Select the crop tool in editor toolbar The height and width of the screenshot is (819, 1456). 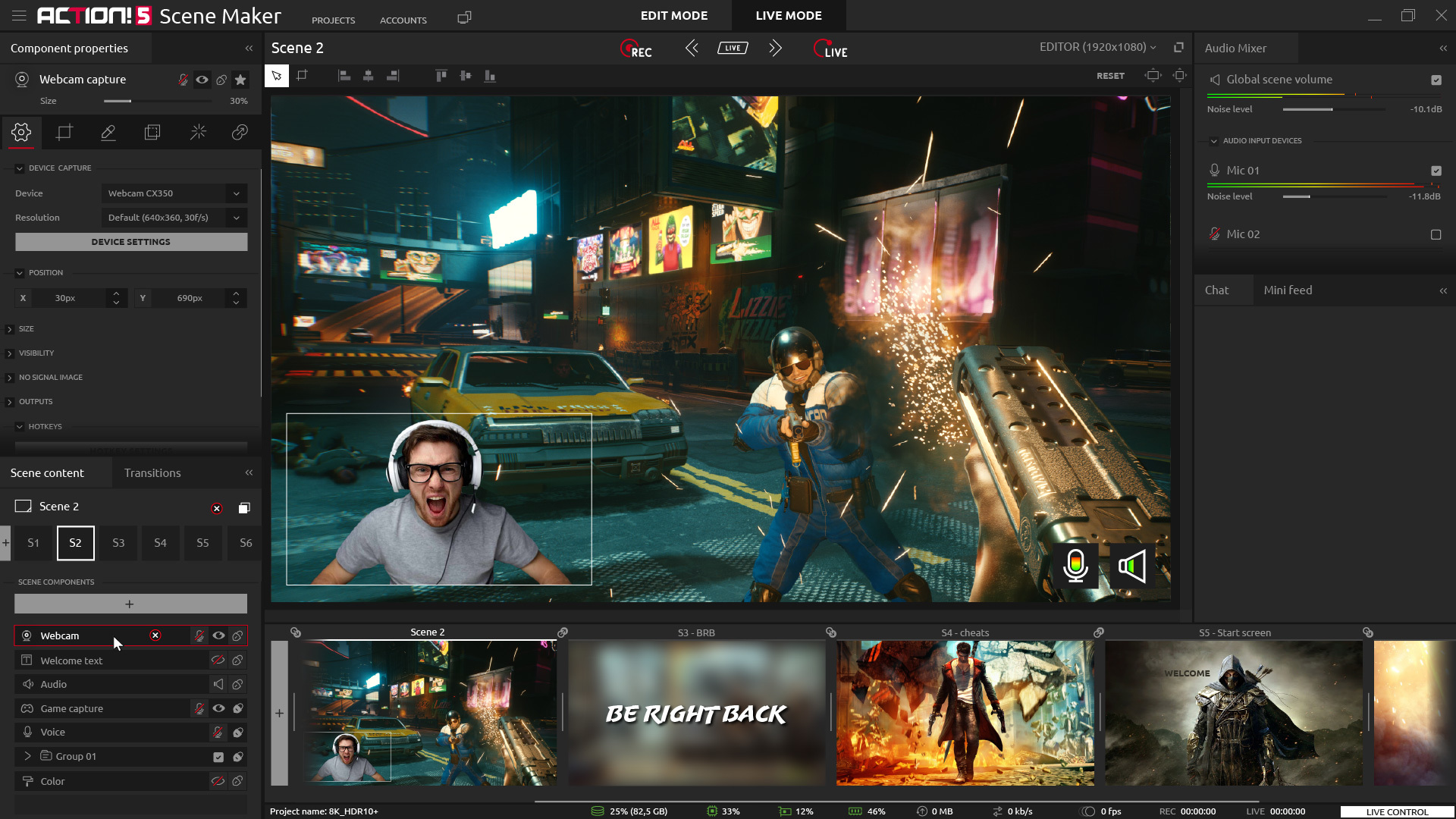tap(303, 75)
